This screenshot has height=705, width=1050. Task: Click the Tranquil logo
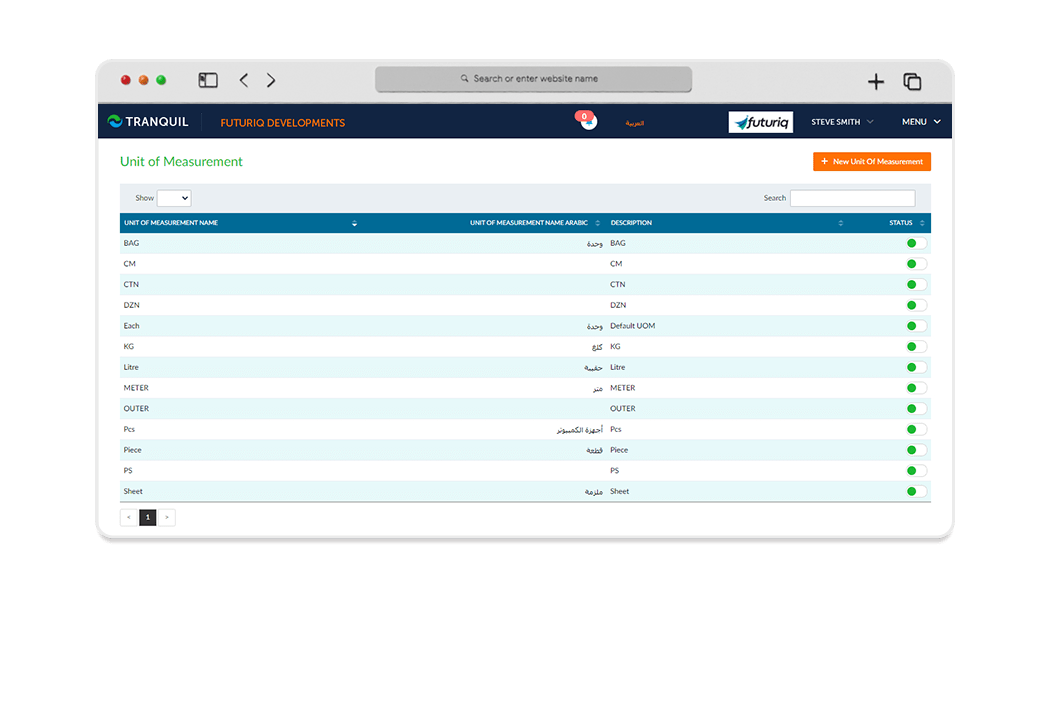pos(147,121)
